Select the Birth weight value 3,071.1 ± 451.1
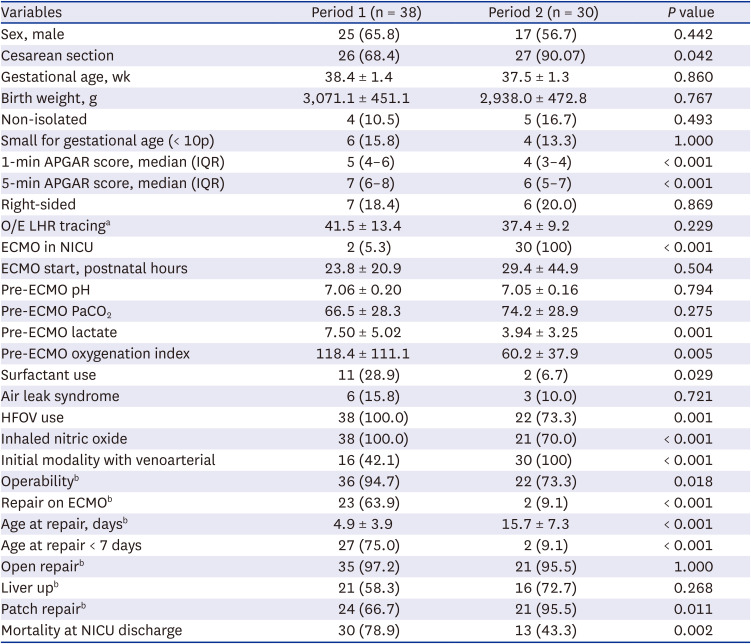751x644 pixels. click(355, 98)
